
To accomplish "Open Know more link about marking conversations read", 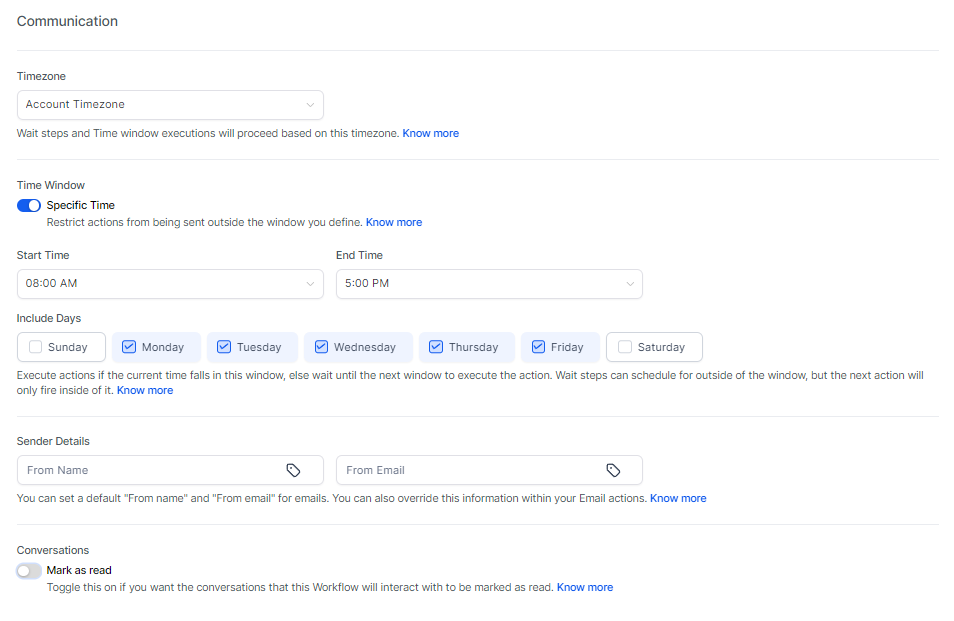I will [x=585, y=587].
